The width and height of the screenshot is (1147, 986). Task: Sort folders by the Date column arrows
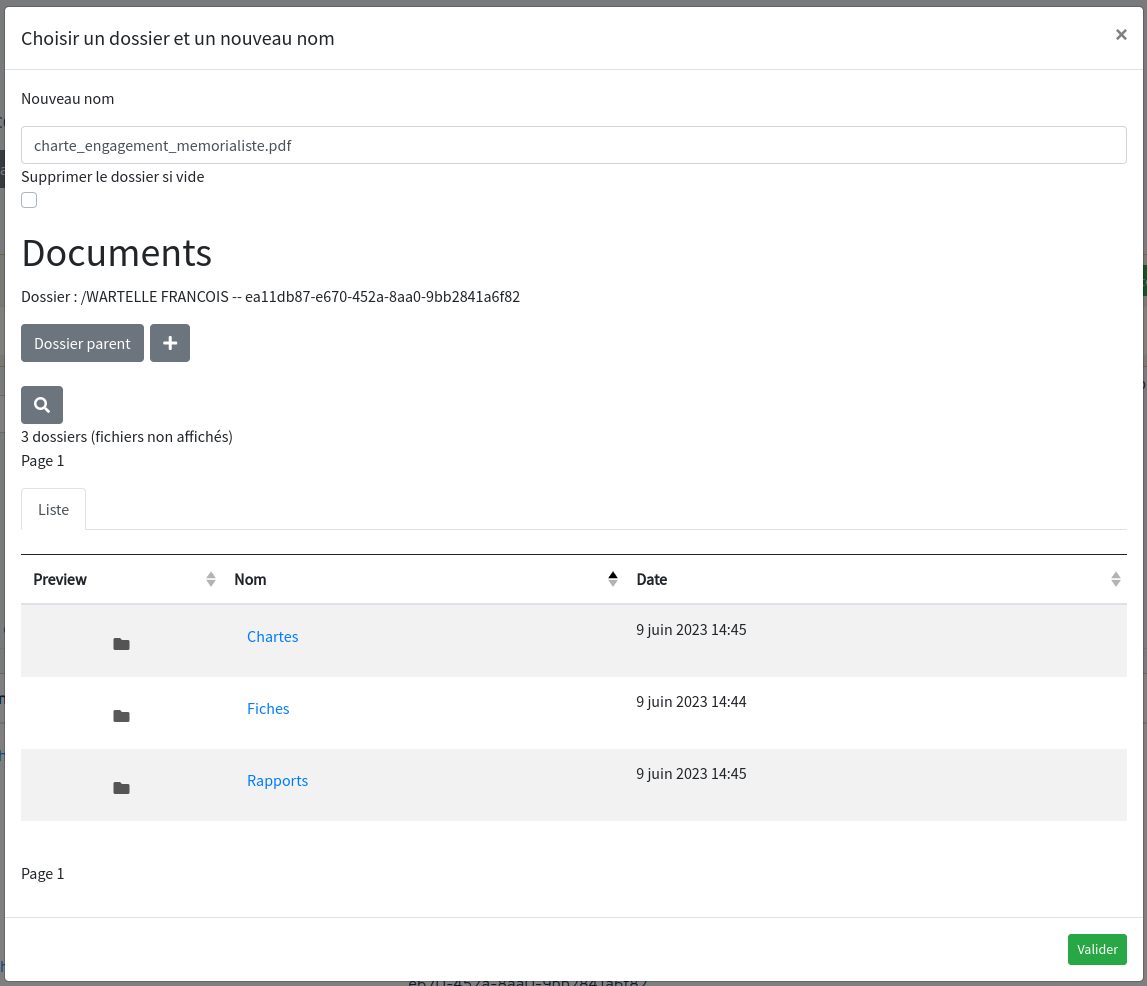tap(1116, 579)
